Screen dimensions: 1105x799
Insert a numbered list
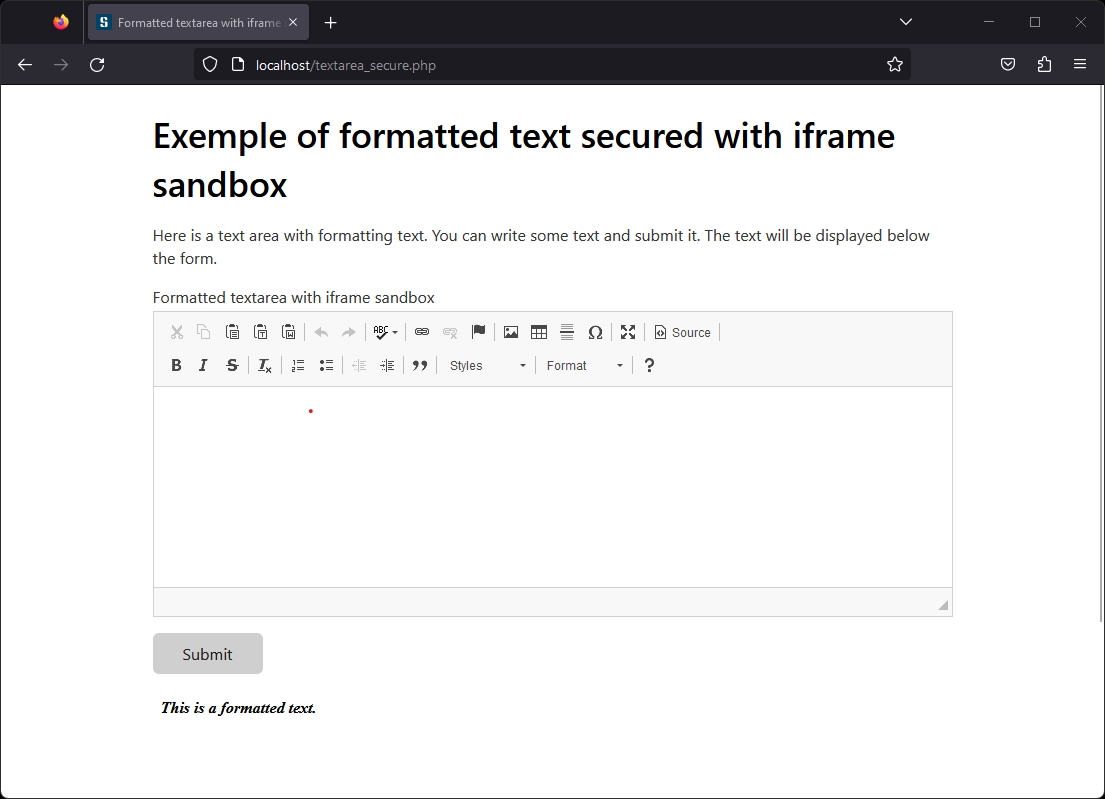(298, 366)
